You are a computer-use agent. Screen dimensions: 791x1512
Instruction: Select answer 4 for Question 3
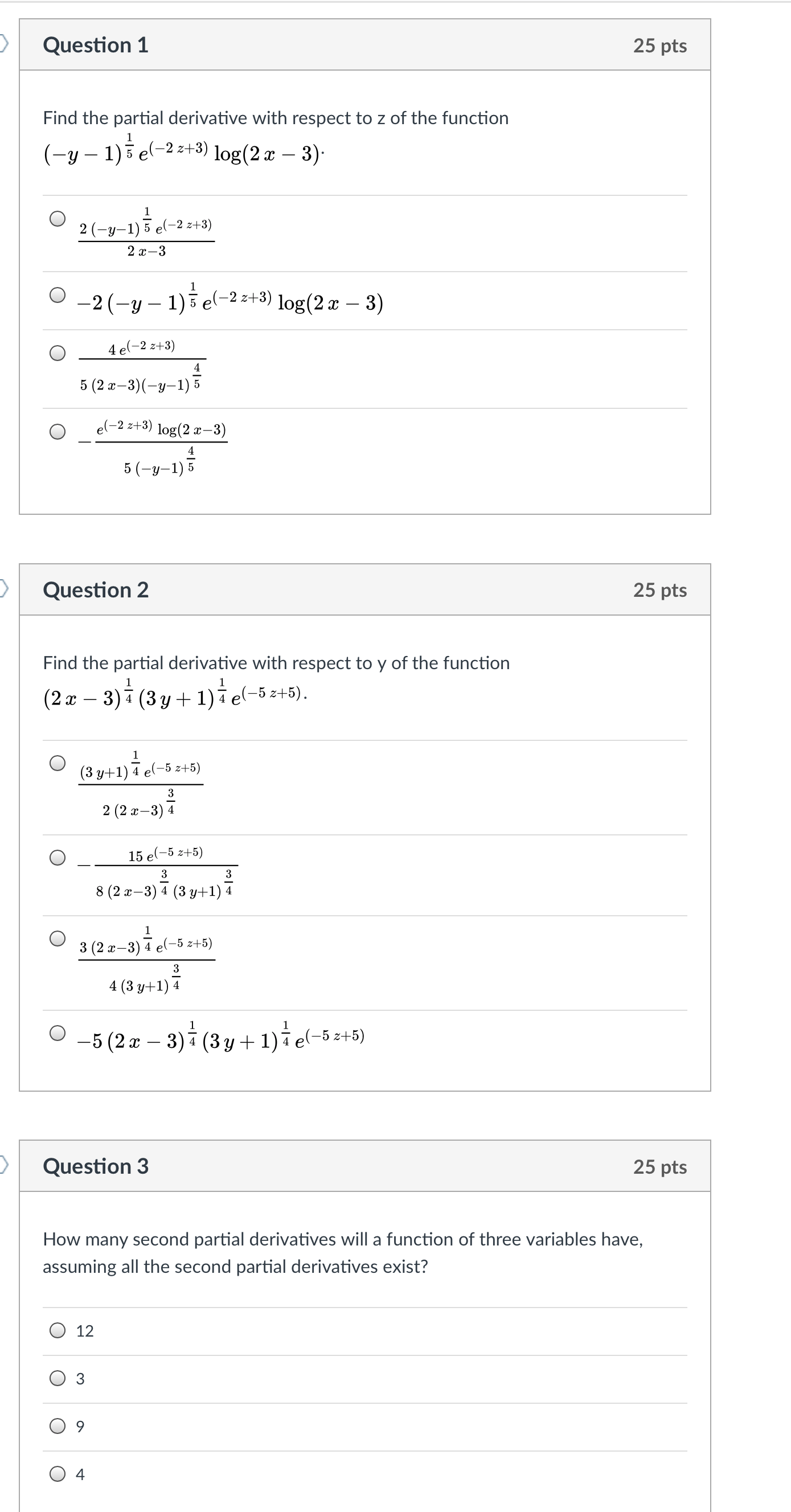tap(58, 1474)
